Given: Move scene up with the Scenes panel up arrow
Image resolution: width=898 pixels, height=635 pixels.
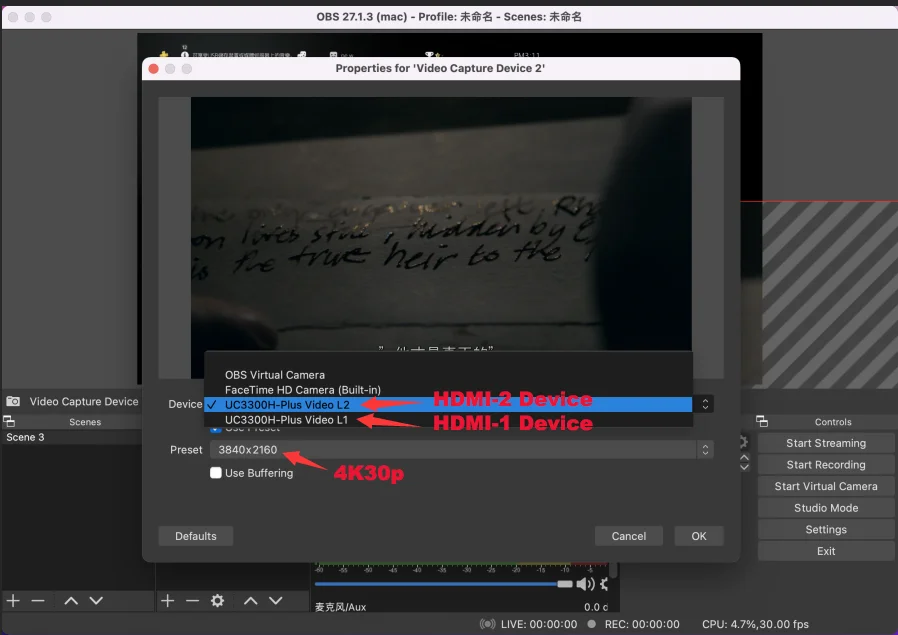Looking at the screenshot, I should tap(71, 601).
